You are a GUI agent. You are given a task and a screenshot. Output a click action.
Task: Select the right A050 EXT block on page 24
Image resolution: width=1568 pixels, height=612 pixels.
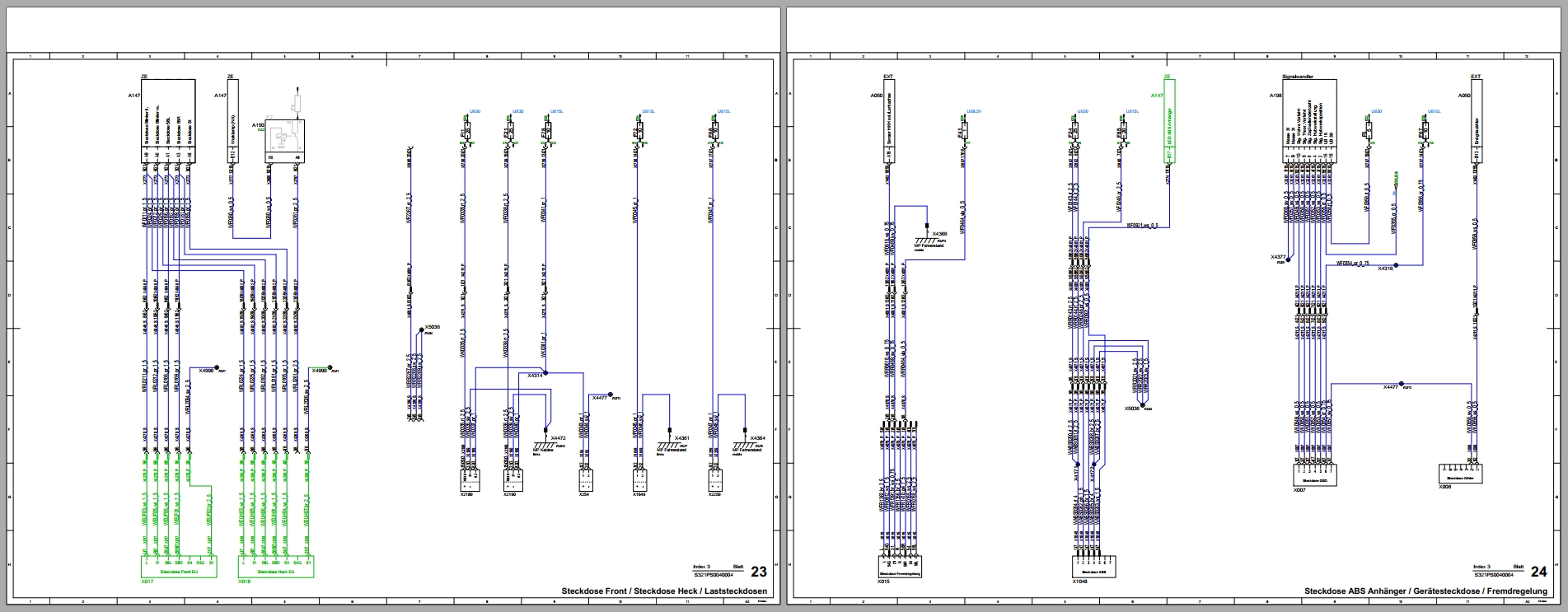tap(1477, 121)
